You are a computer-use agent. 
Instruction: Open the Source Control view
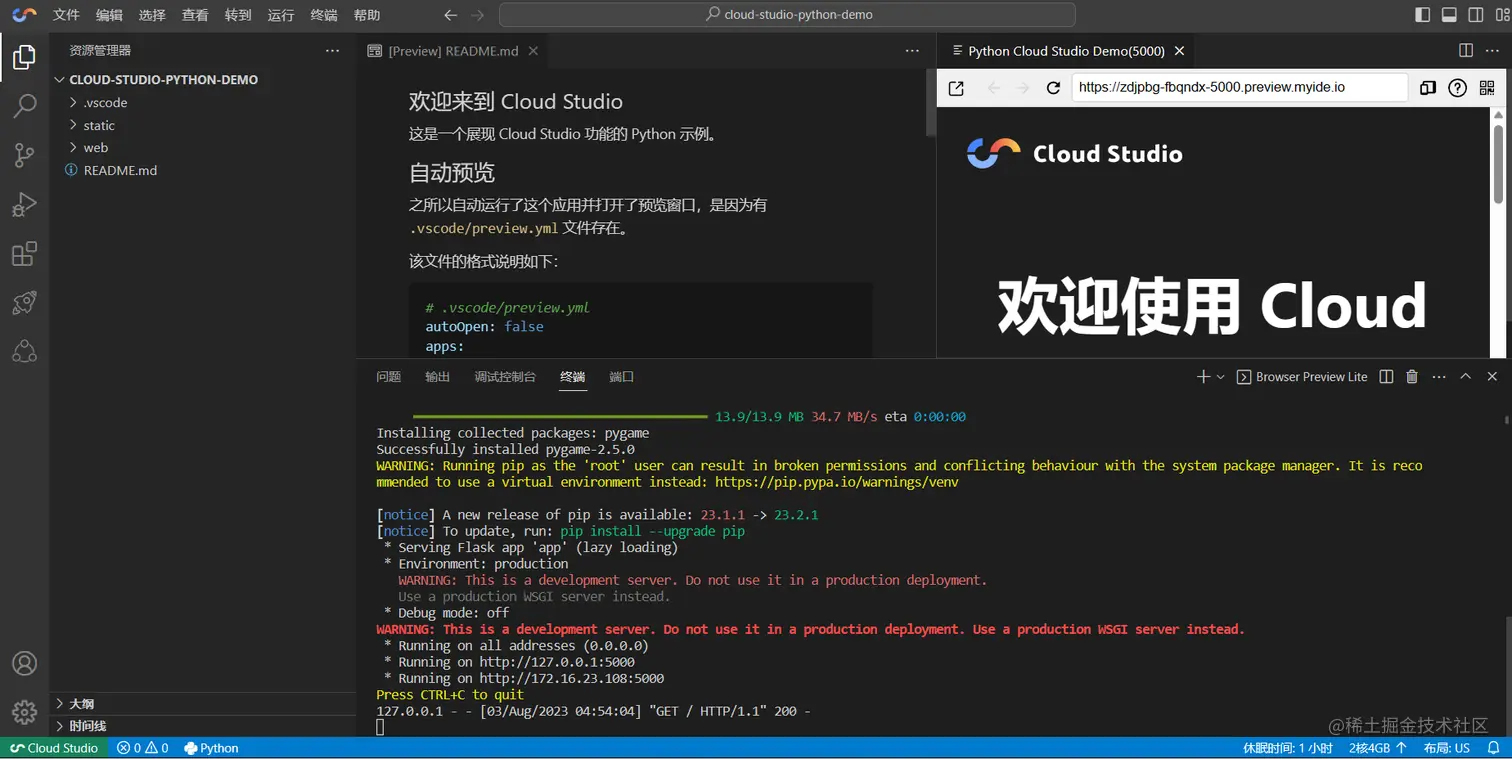[x=24, y=155]
